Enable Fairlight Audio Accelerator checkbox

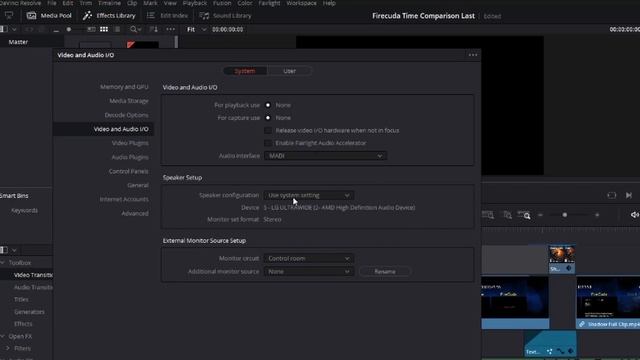pos(268,143)
